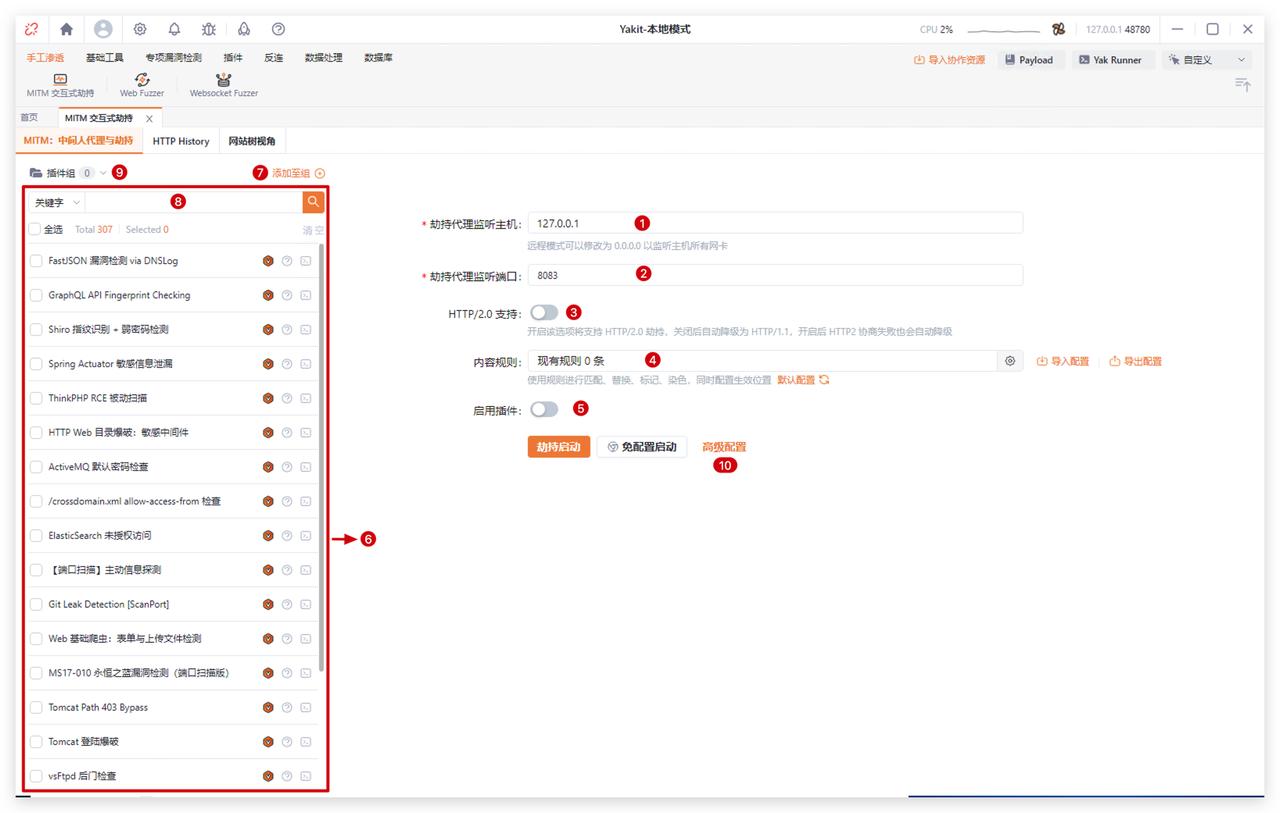The width and height of the screenshot is (1280, 813).
Task: Click the home icon in title bar
Action: [x=66, y=30]
